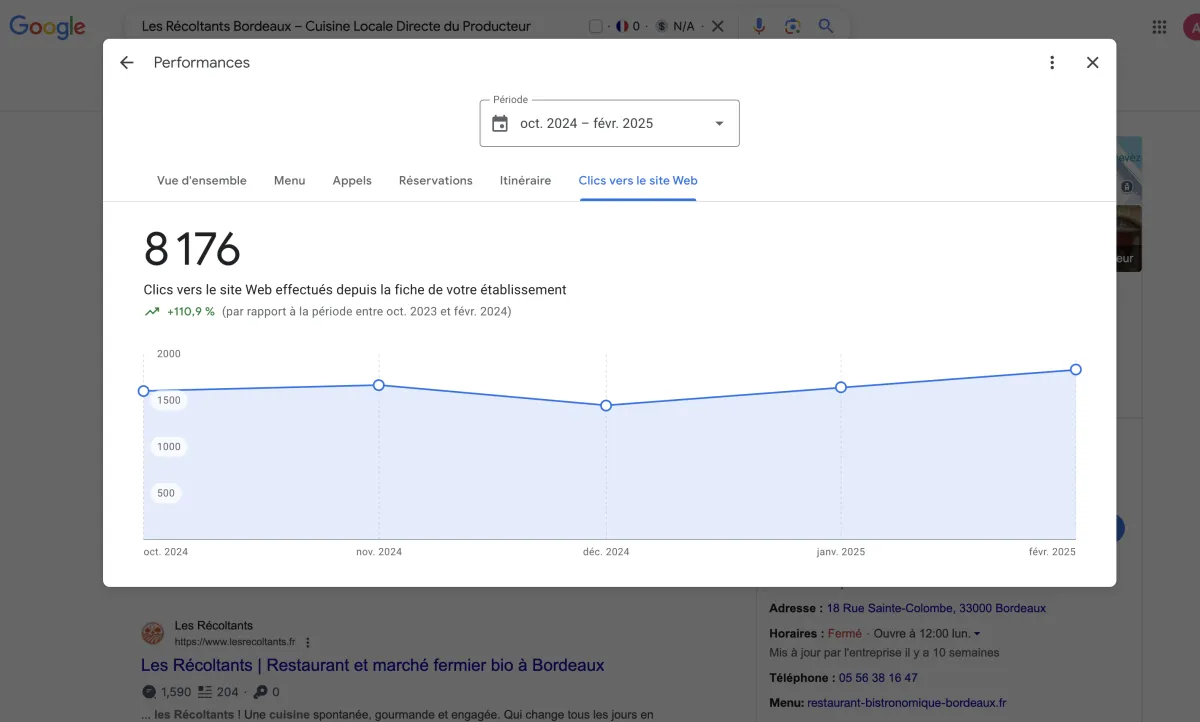Click the 500 y-axis label
Image resolution: width=1200 pixels, height=722 pixels.
coord(166,493)
